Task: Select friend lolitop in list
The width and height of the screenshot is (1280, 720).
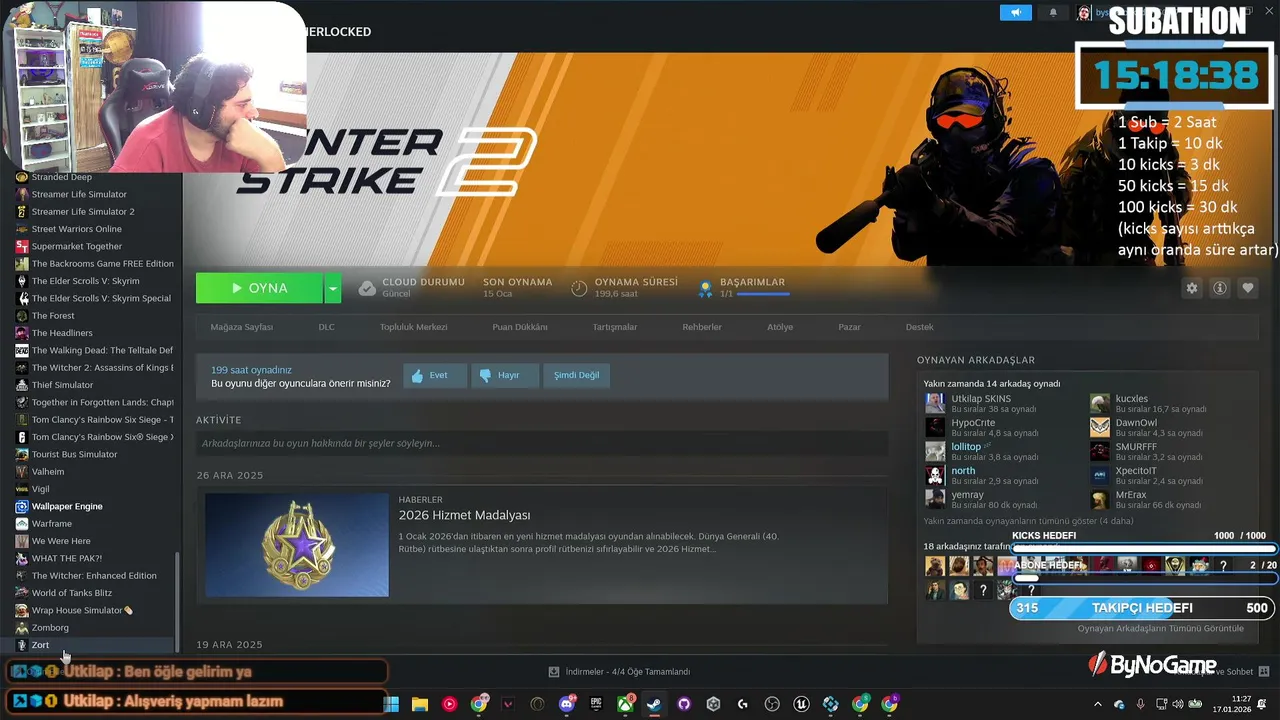Action: click(966, 447)
